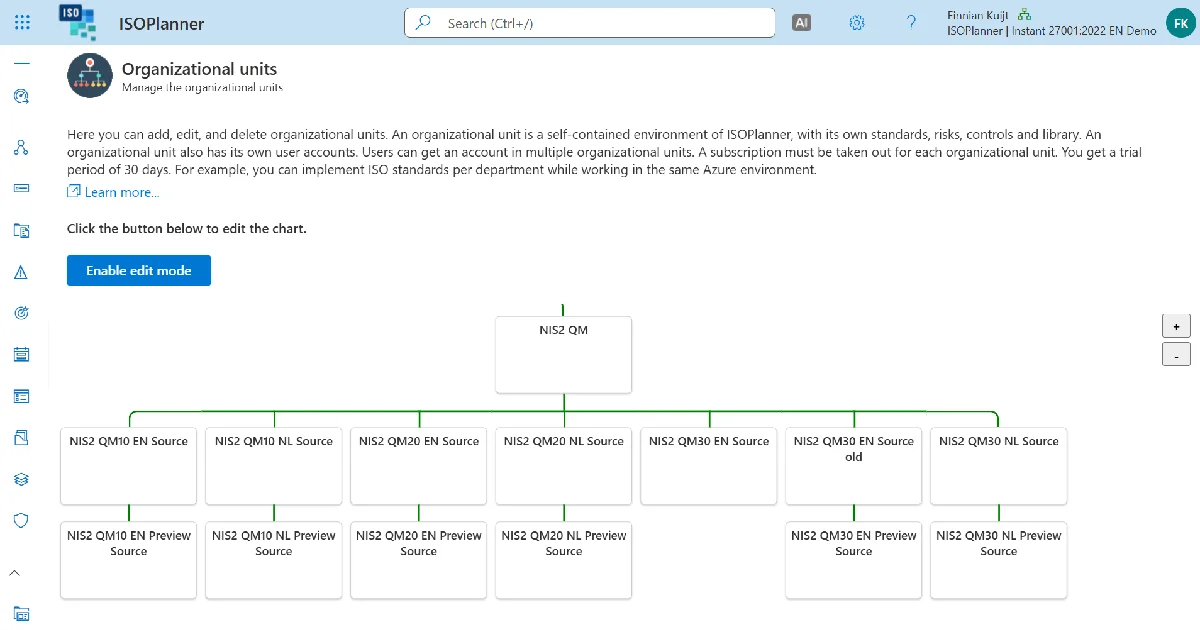This screenshot has height=630, width=1200.
Task: Open the stacked layers sidebar icon
Action: [x=21, y=479]
